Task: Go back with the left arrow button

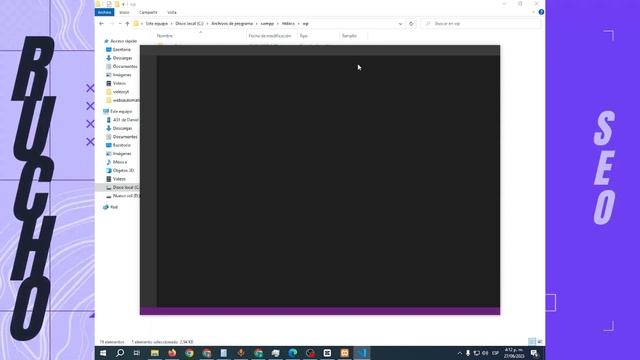Action: (x=102, y=24)
